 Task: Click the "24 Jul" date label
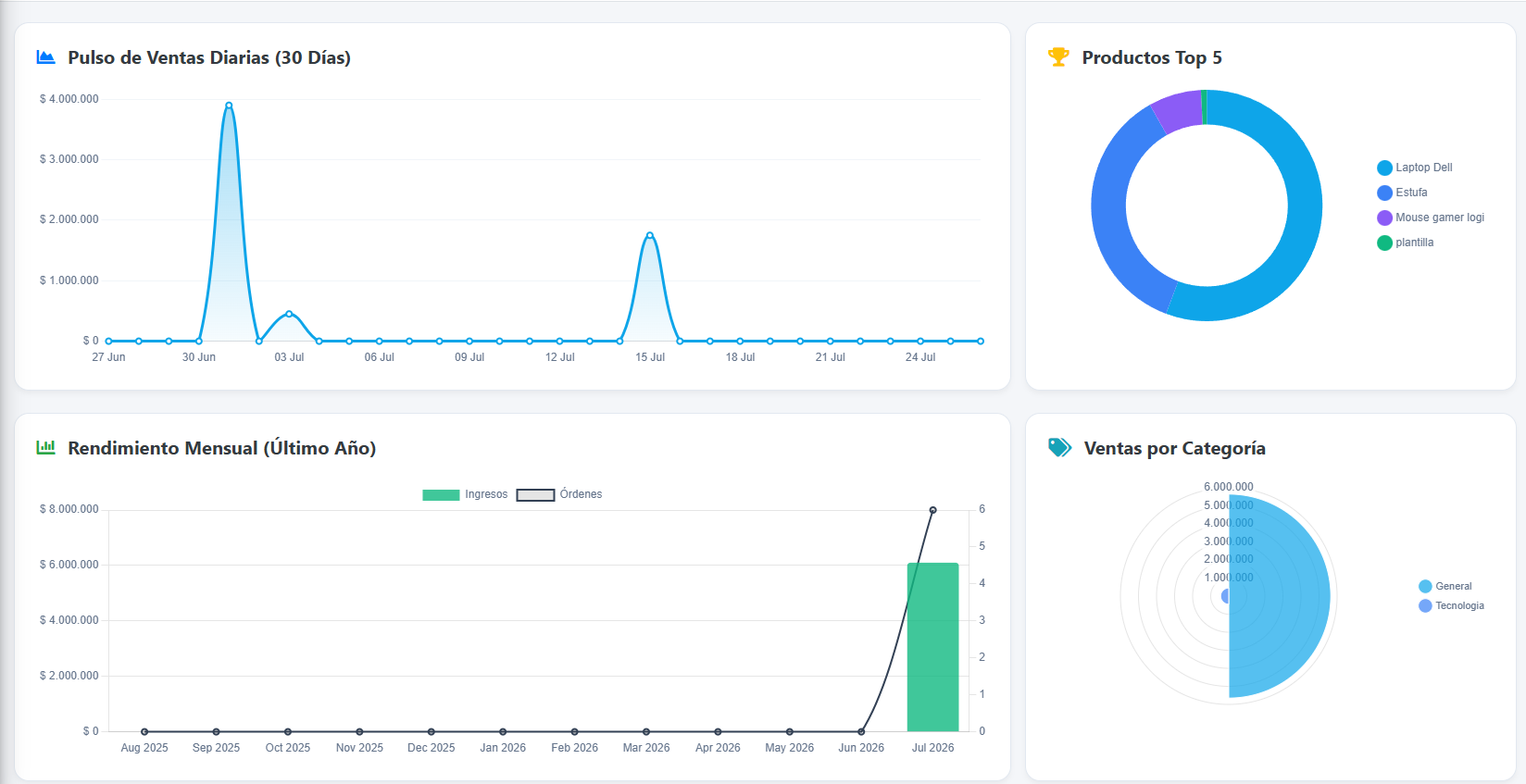click(920, 357)
